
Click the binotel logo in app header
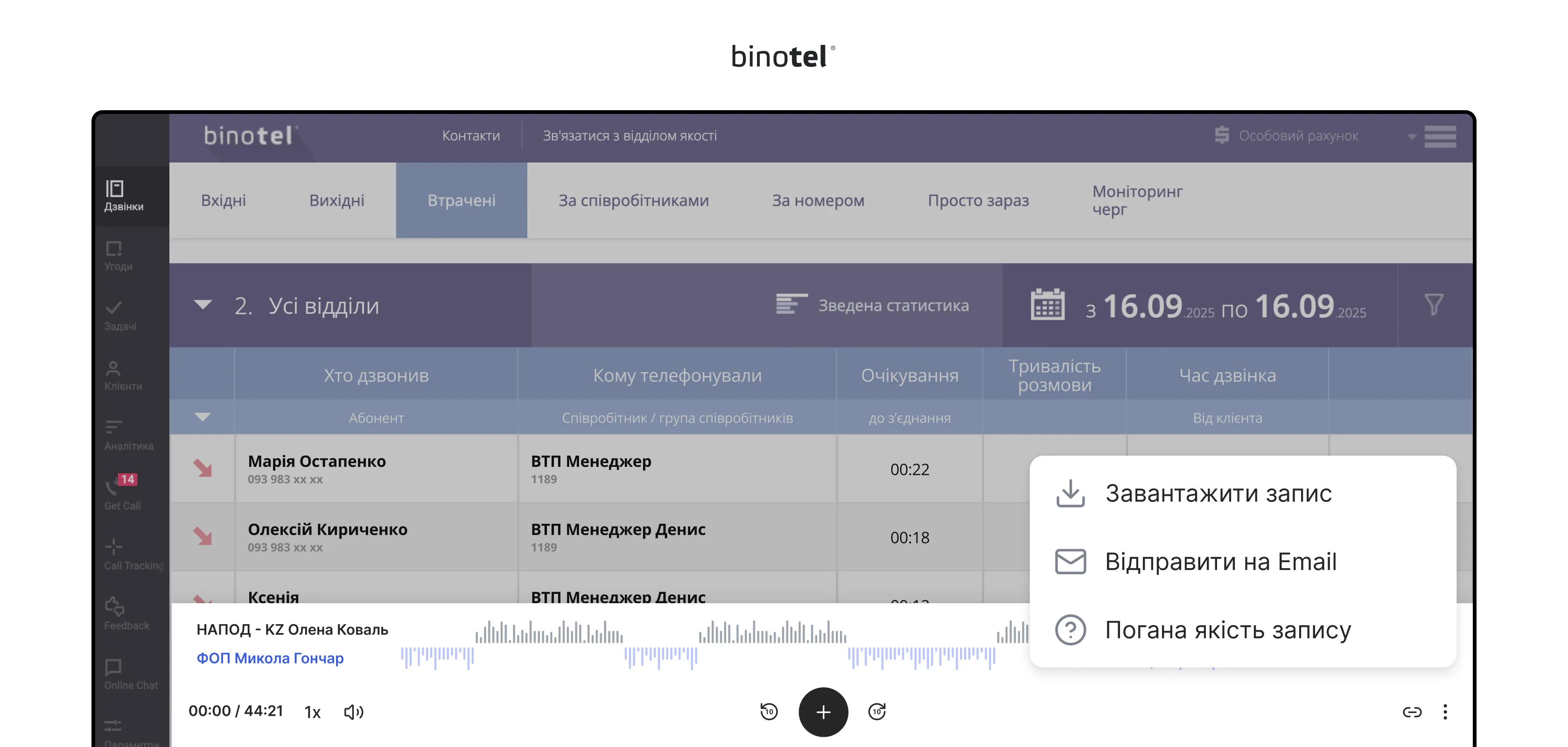[x=250, y=135]
